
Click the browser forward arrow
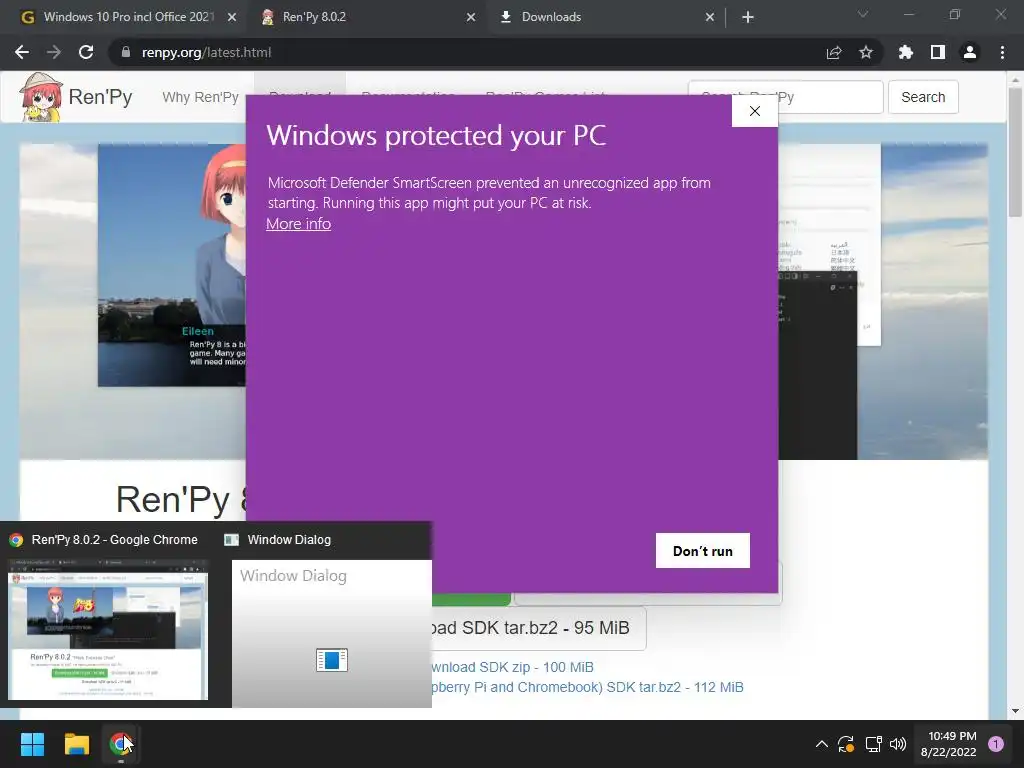(x=54, y=52)
